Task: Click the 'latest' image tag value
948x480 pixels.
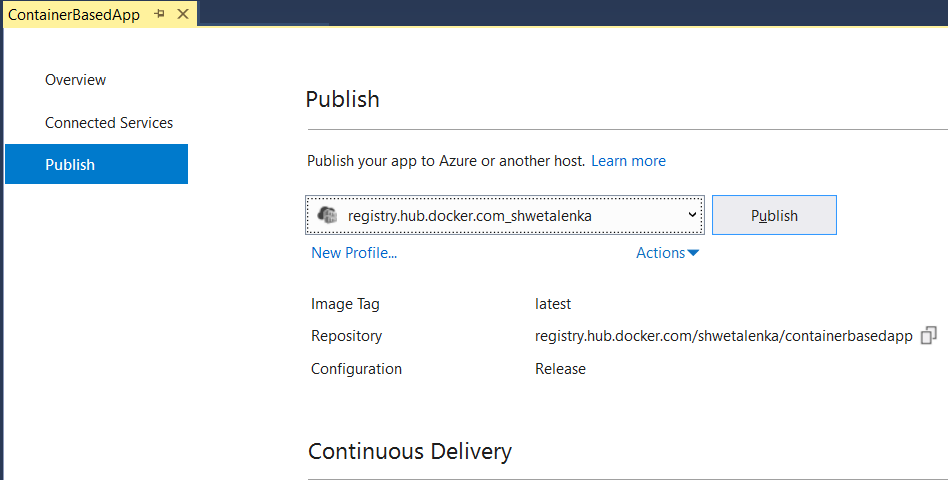Action: point(553,304)
